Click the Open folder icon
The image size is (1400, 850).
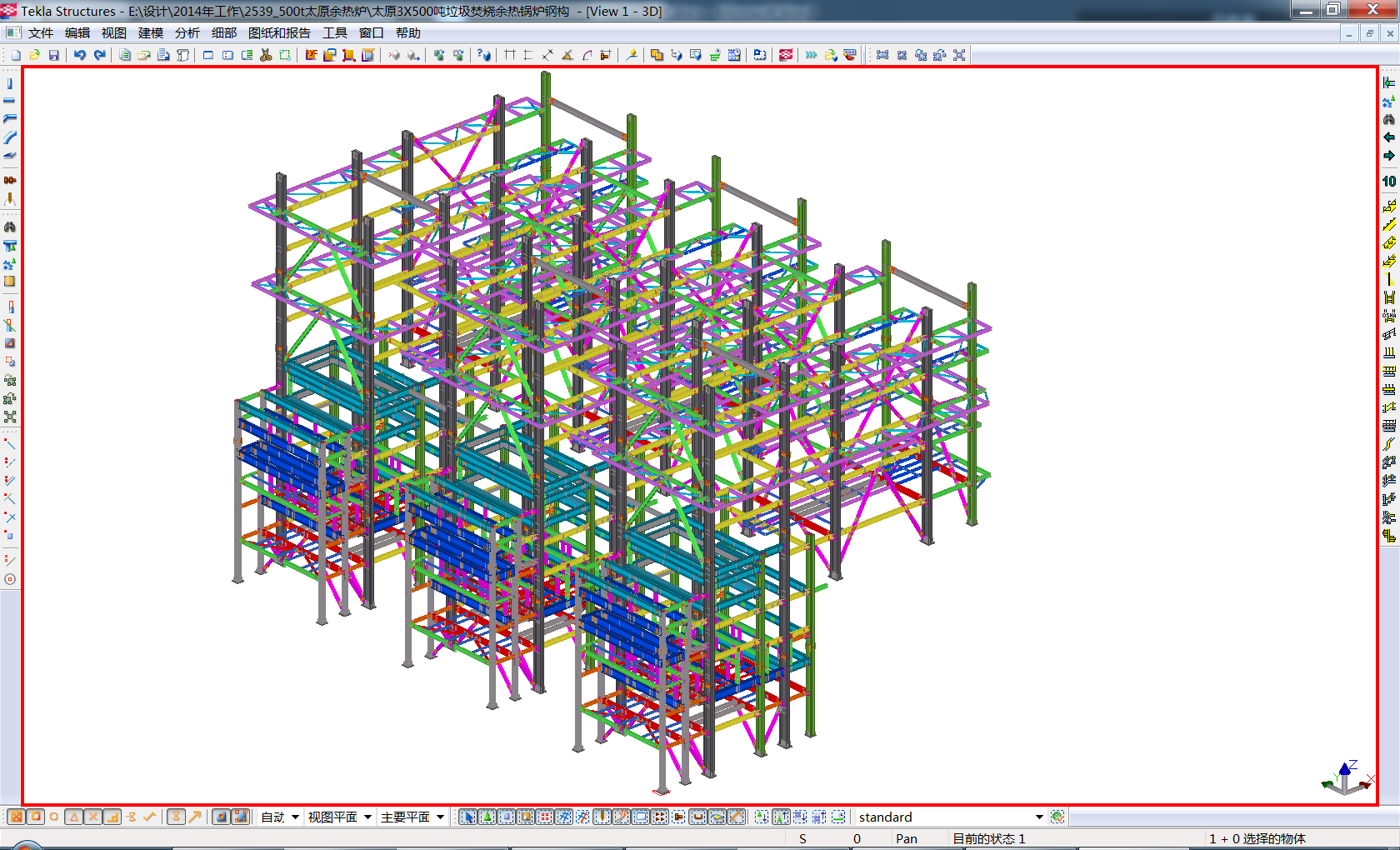[35, 55]
